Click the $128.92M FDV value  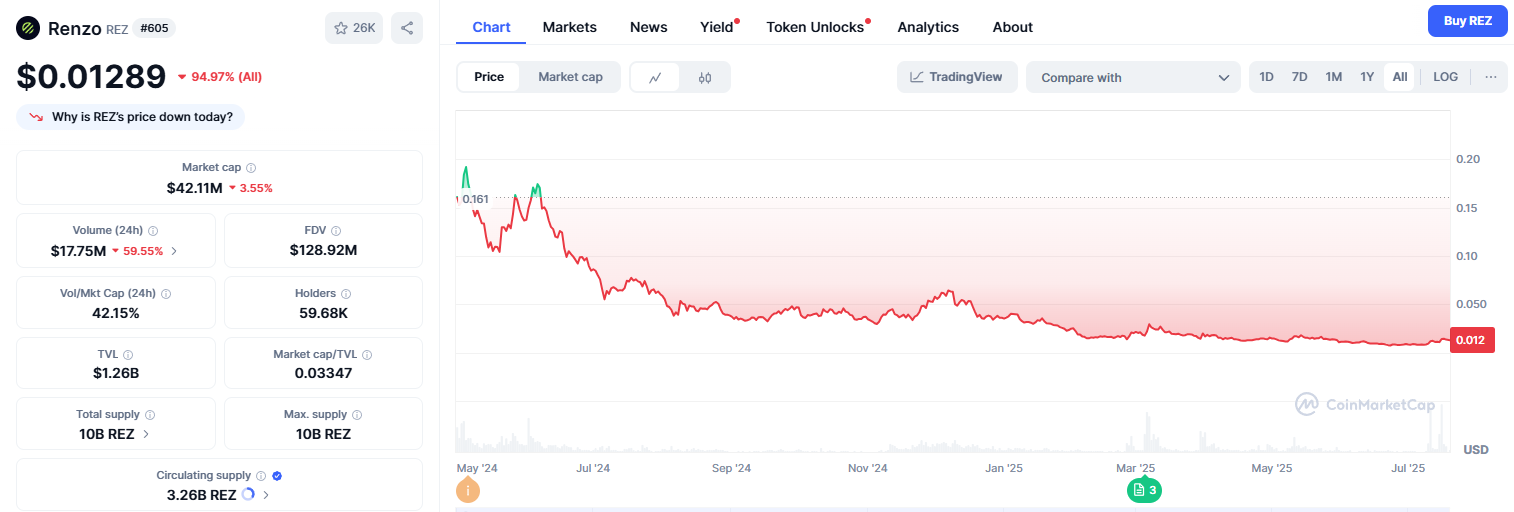point(323,250)
